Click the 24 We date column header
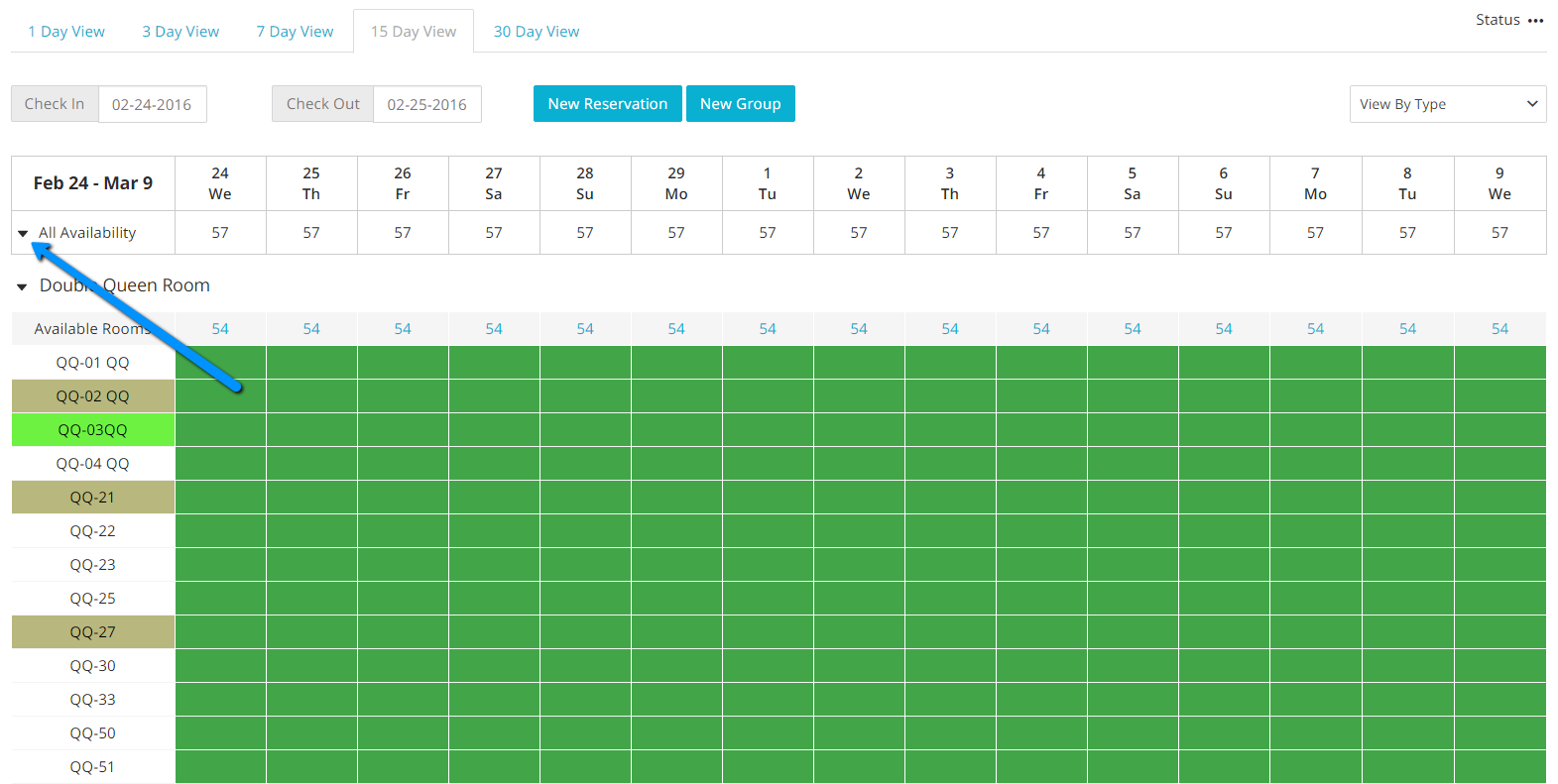The width and height of the screenshot is (1558, 784). tap(220, 183)
